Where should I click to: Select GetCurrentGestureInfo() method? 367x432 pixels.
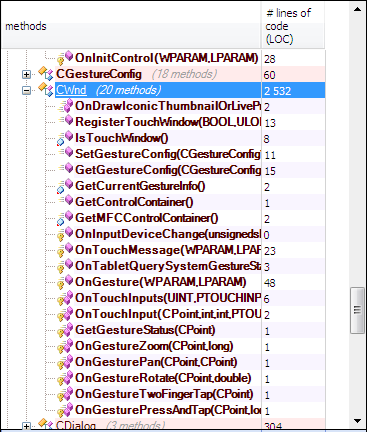pos(140,186)
